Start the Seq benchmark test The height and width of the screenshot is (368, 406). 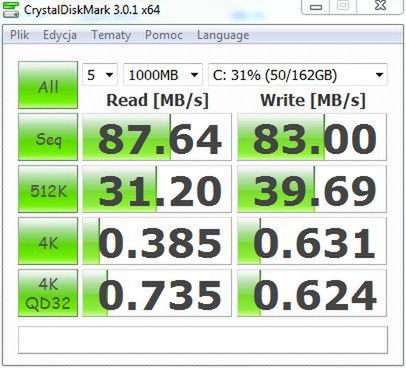(x=48, y=137)
